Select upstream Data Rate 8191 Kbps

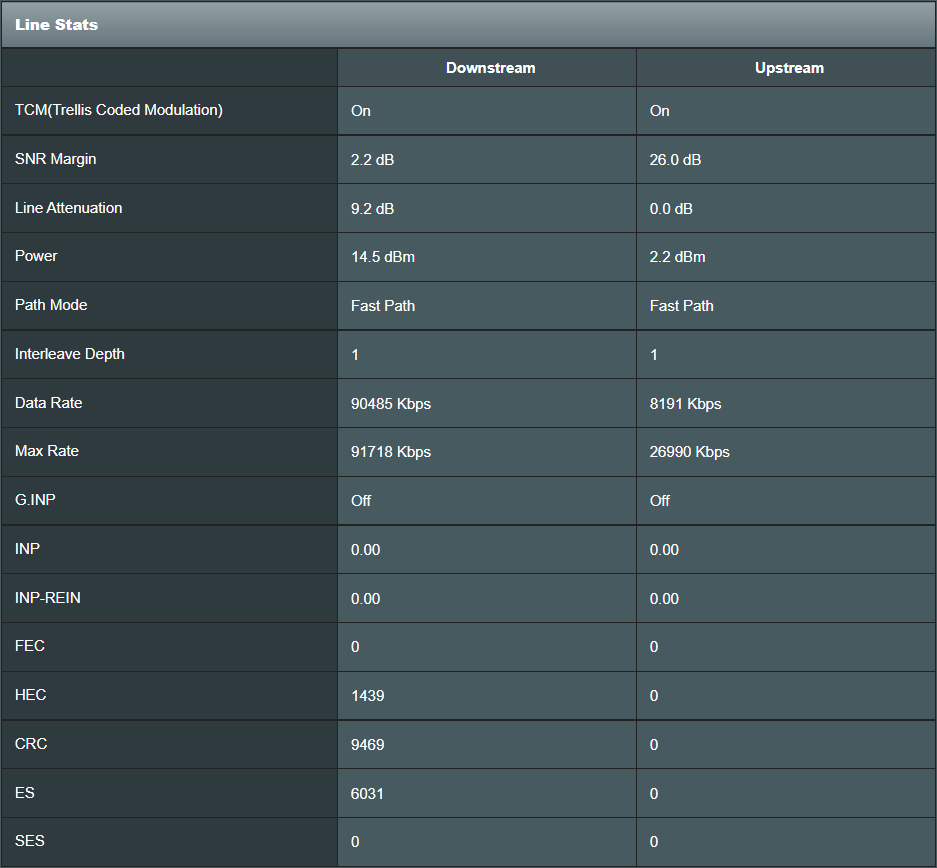point(685,404)
